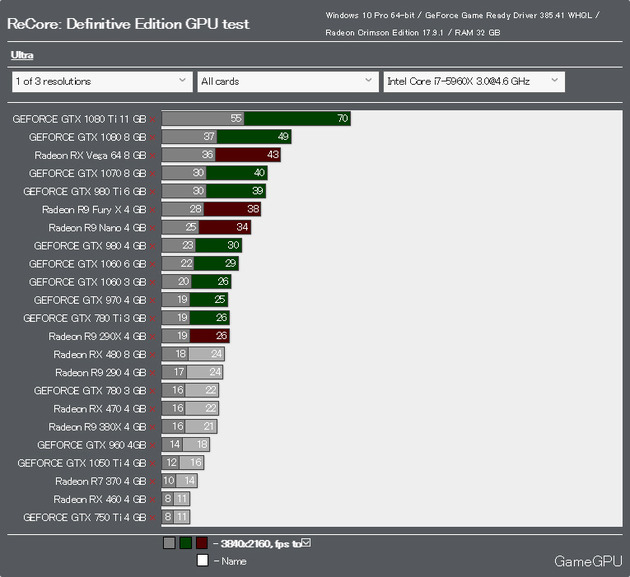Click the 'ReCore: Definitive Edition GPU test' title
The image size is (630, 577).
click(x=129, y=24)
